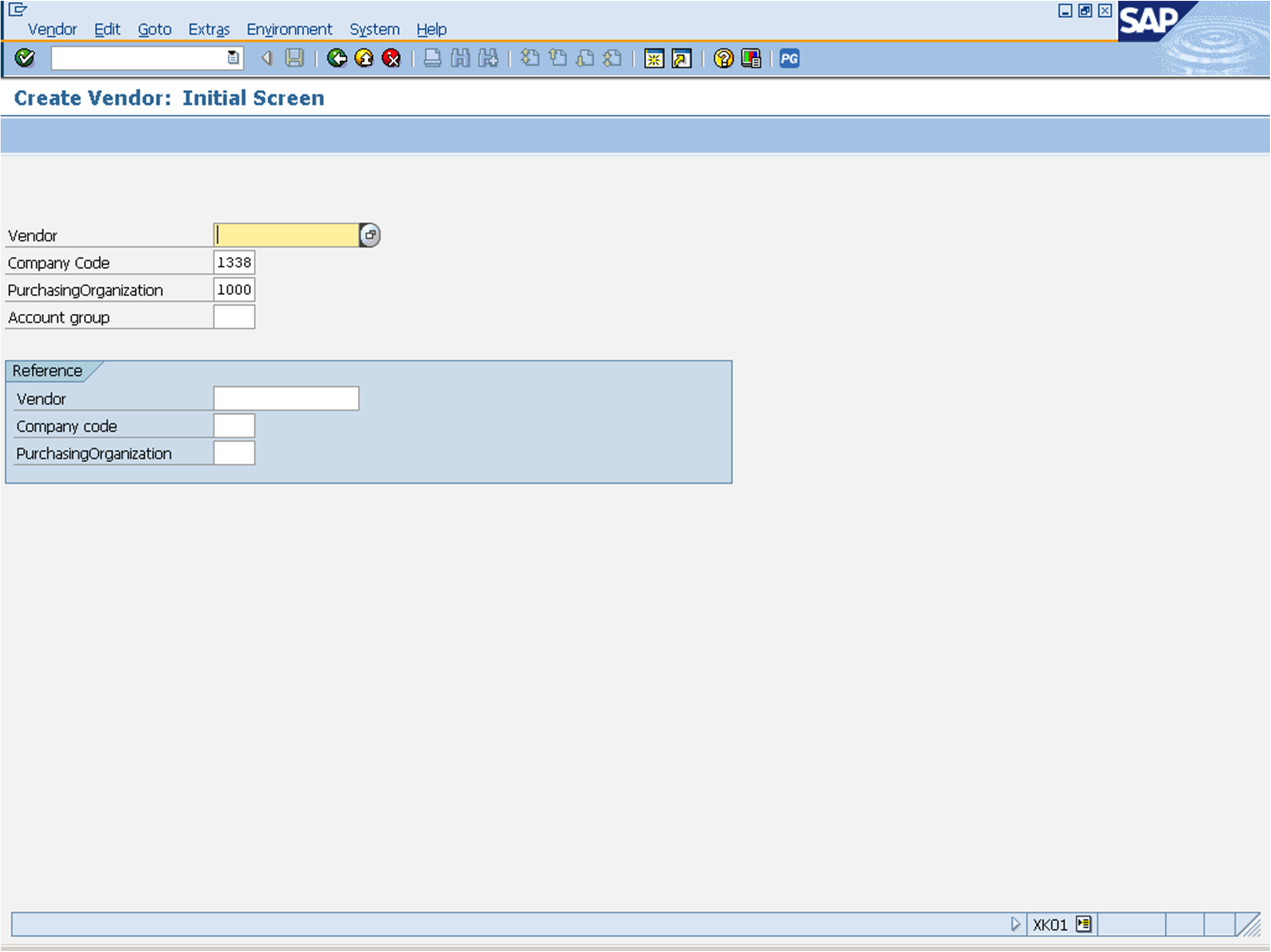Click the Generate Shortcut icon
Screen dimensions: 1271x952
coord(682,59)
